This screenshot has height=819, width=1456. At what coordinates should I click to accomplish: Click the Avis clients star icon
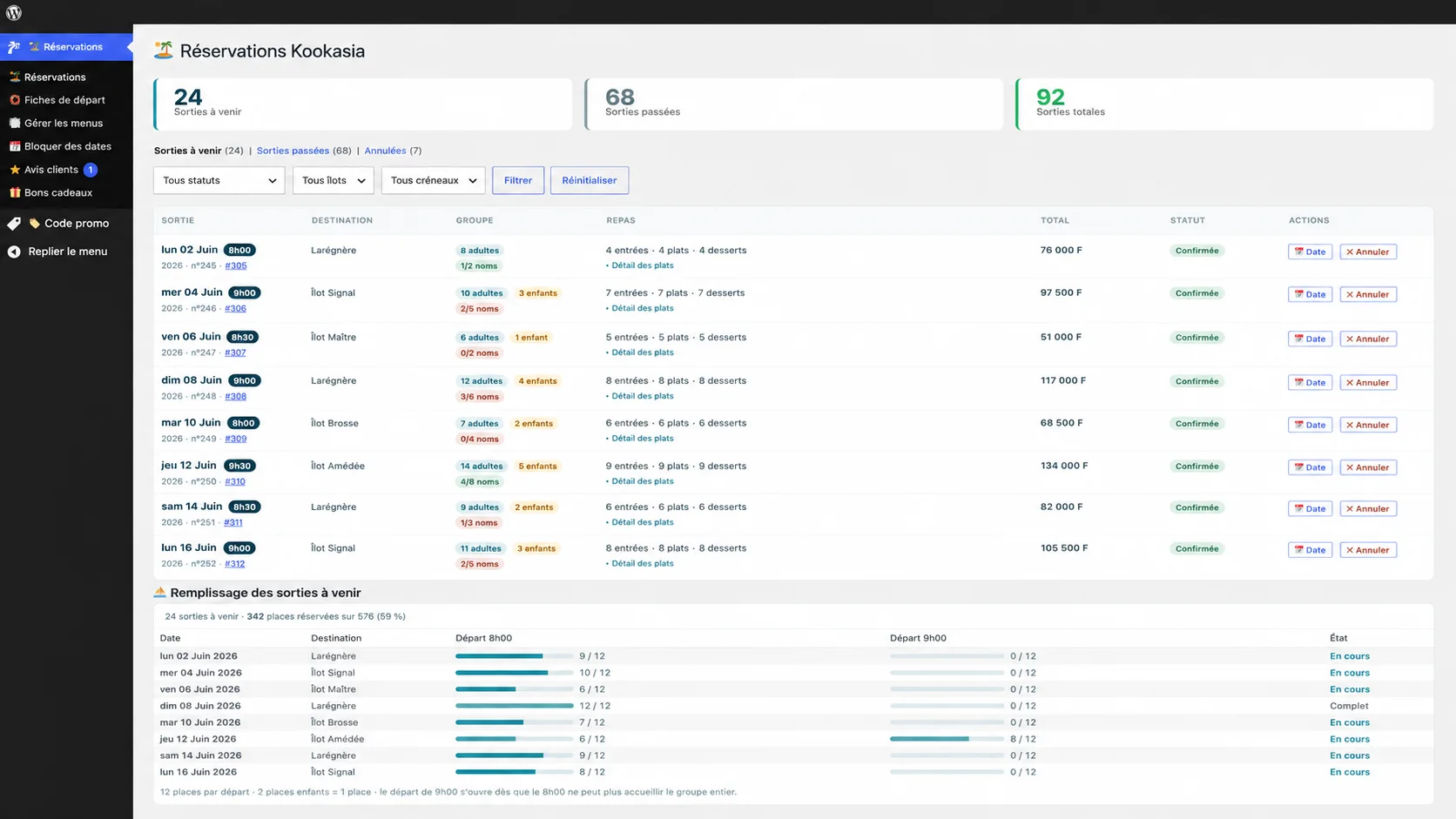pos(14,170)
